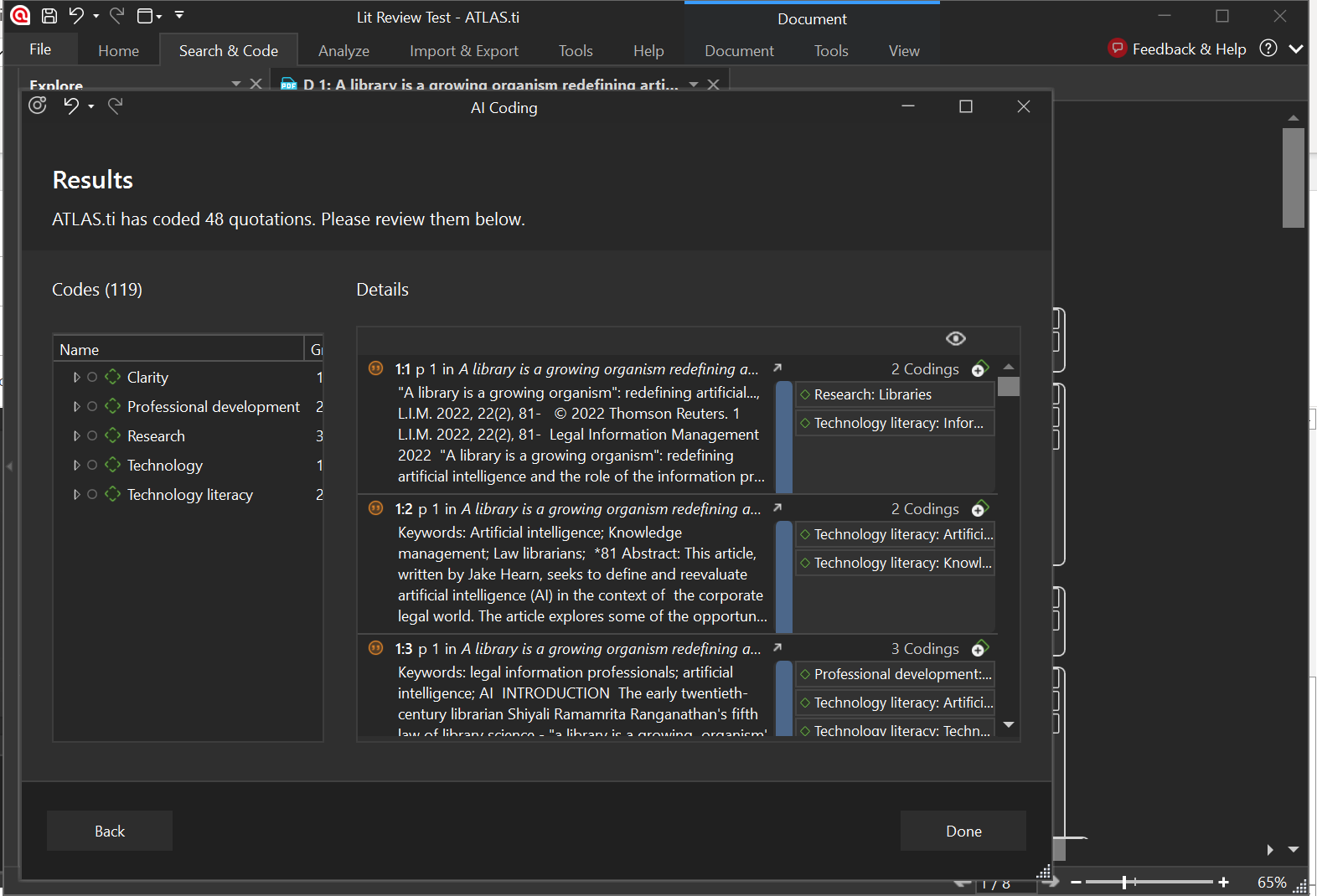Image resolution: width=1317 pixels, height=896 pixels.
Task: Open the AI Coding undo dropdown arrow
Action: tap(90, 106)
